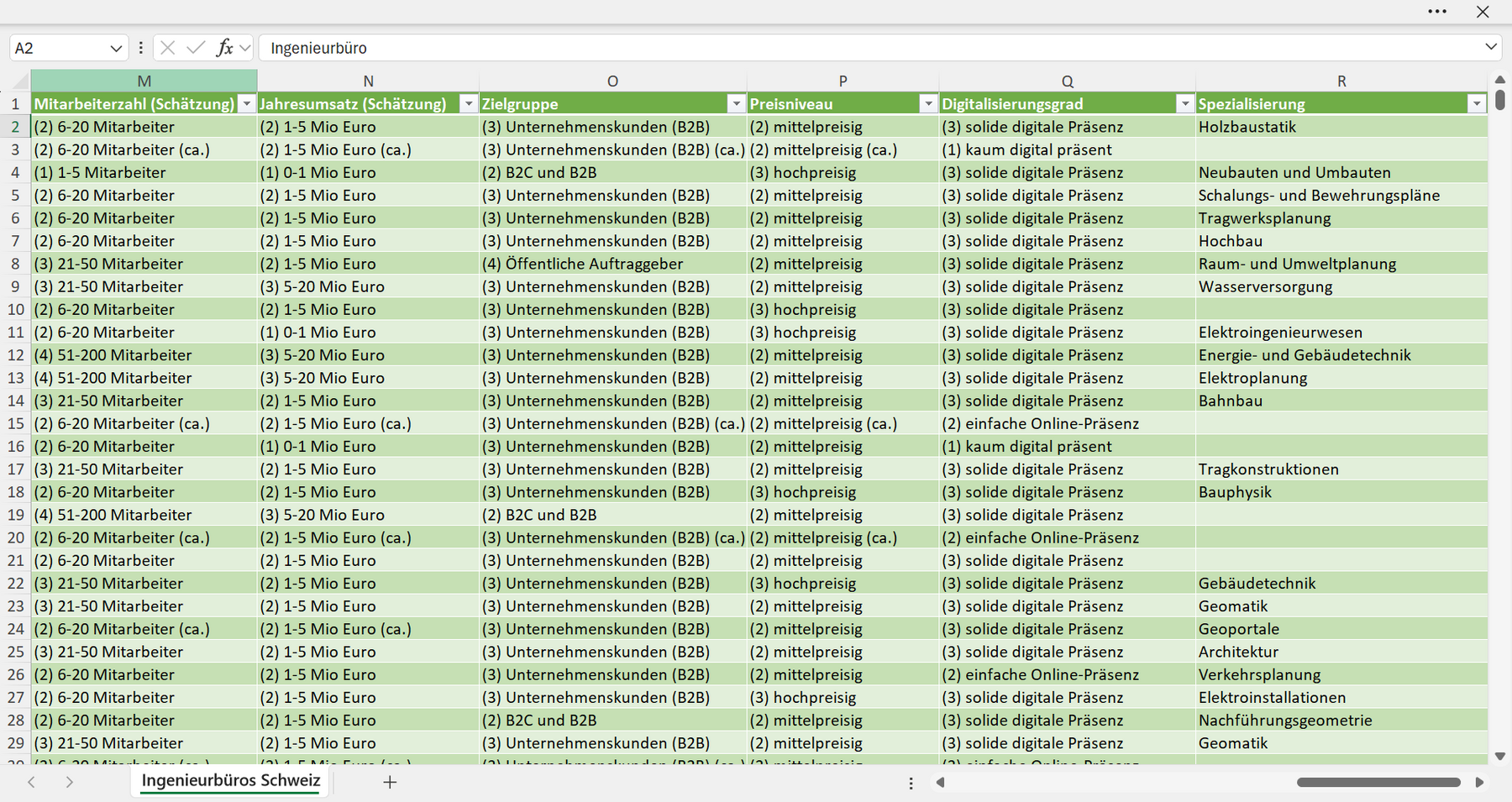Viewport: 1512px width, 802px height.
Task: Click into the formula bar showing Ingenieurbüro
Action: [869, 48]
